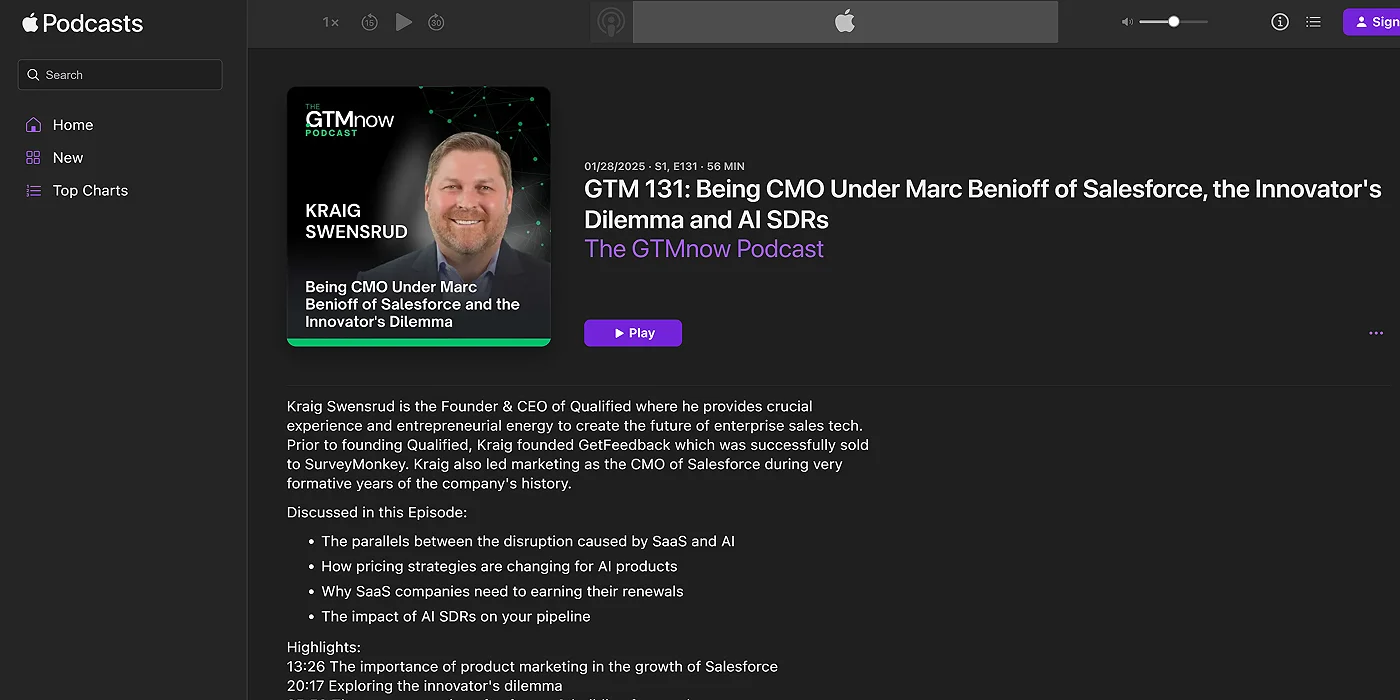Play the GTM 131 episode
This screenshot has width=1400, height=700.
click(633, 333)
